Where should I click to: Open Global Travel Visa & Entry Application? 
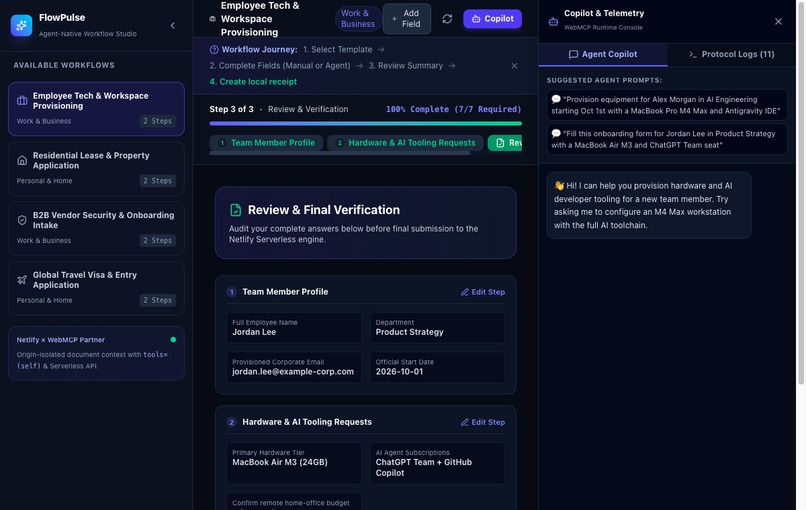(x=96, y=287)
